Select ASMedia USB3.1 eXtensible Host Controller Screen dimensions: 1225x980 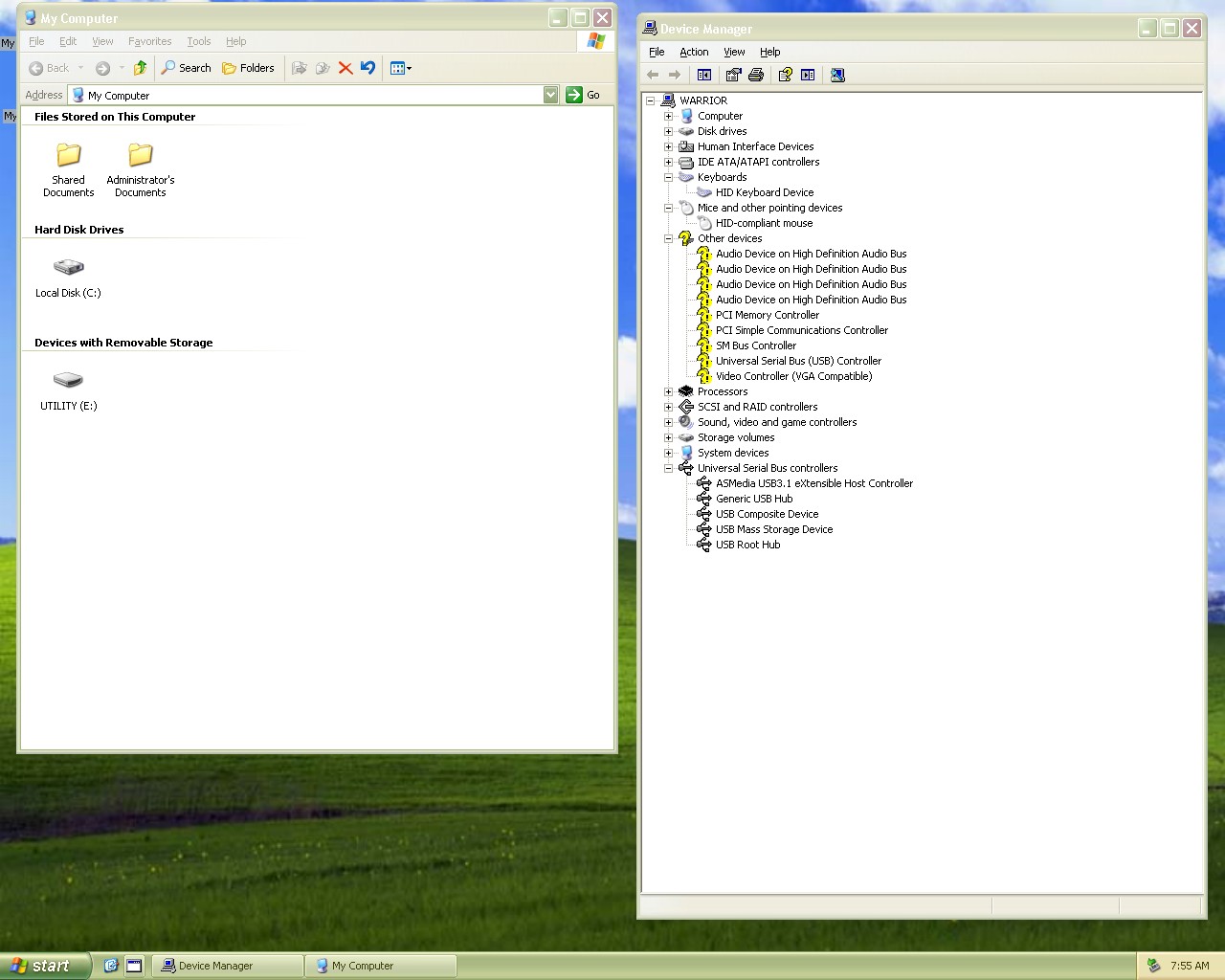(x=814, y=483)
